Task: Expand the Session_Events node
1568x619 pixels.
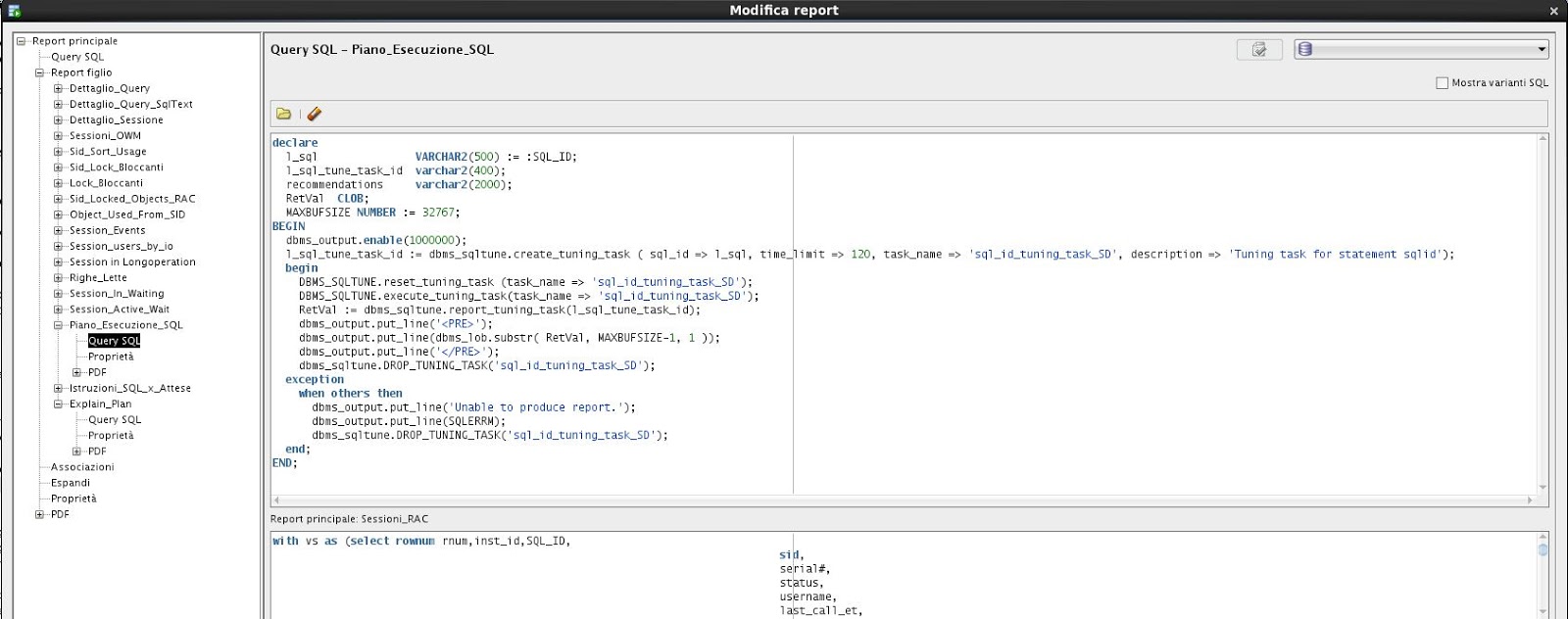Action: [x=58, y=230]
